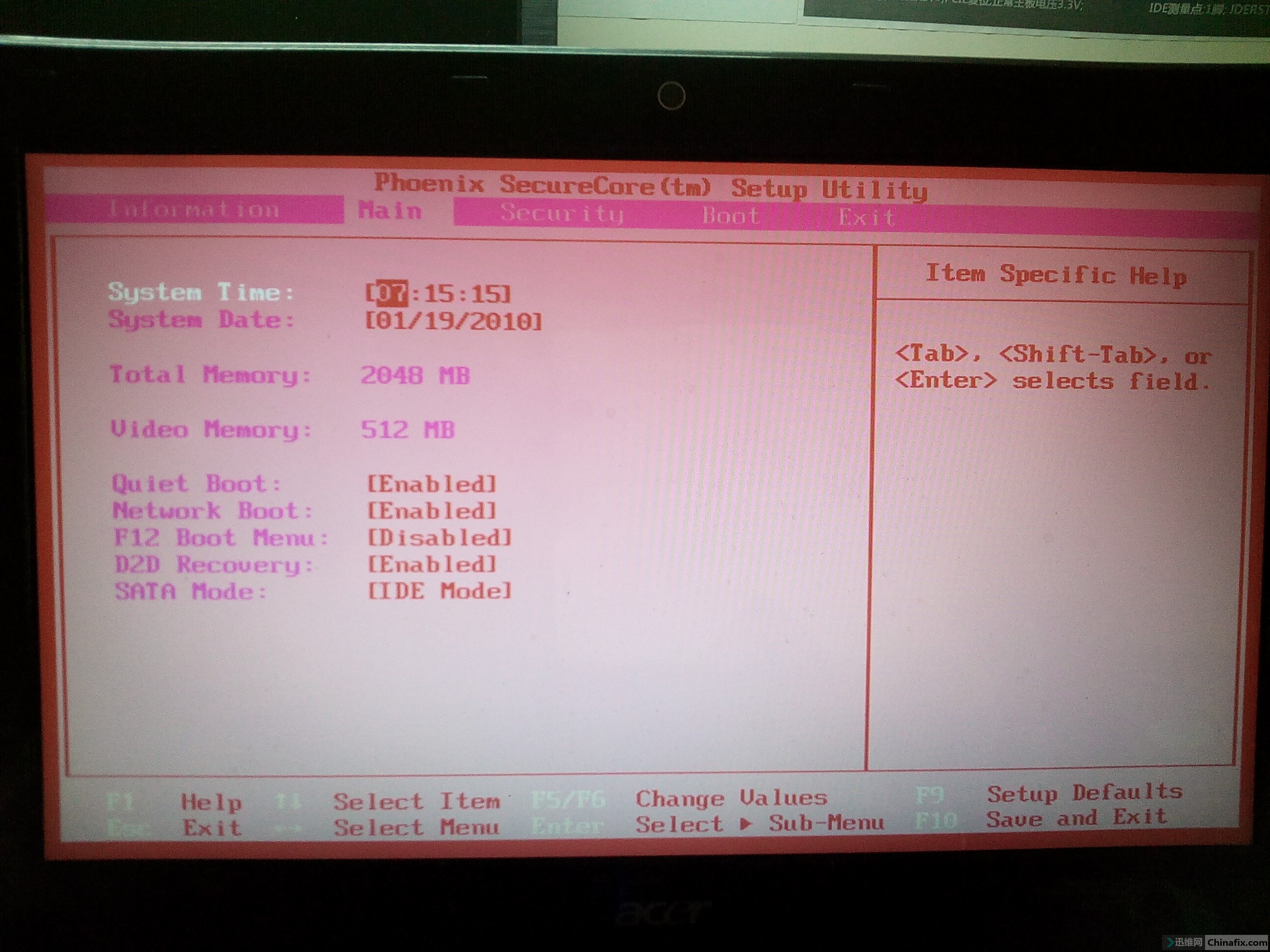Select the Main tab

[x=390, y=211]
